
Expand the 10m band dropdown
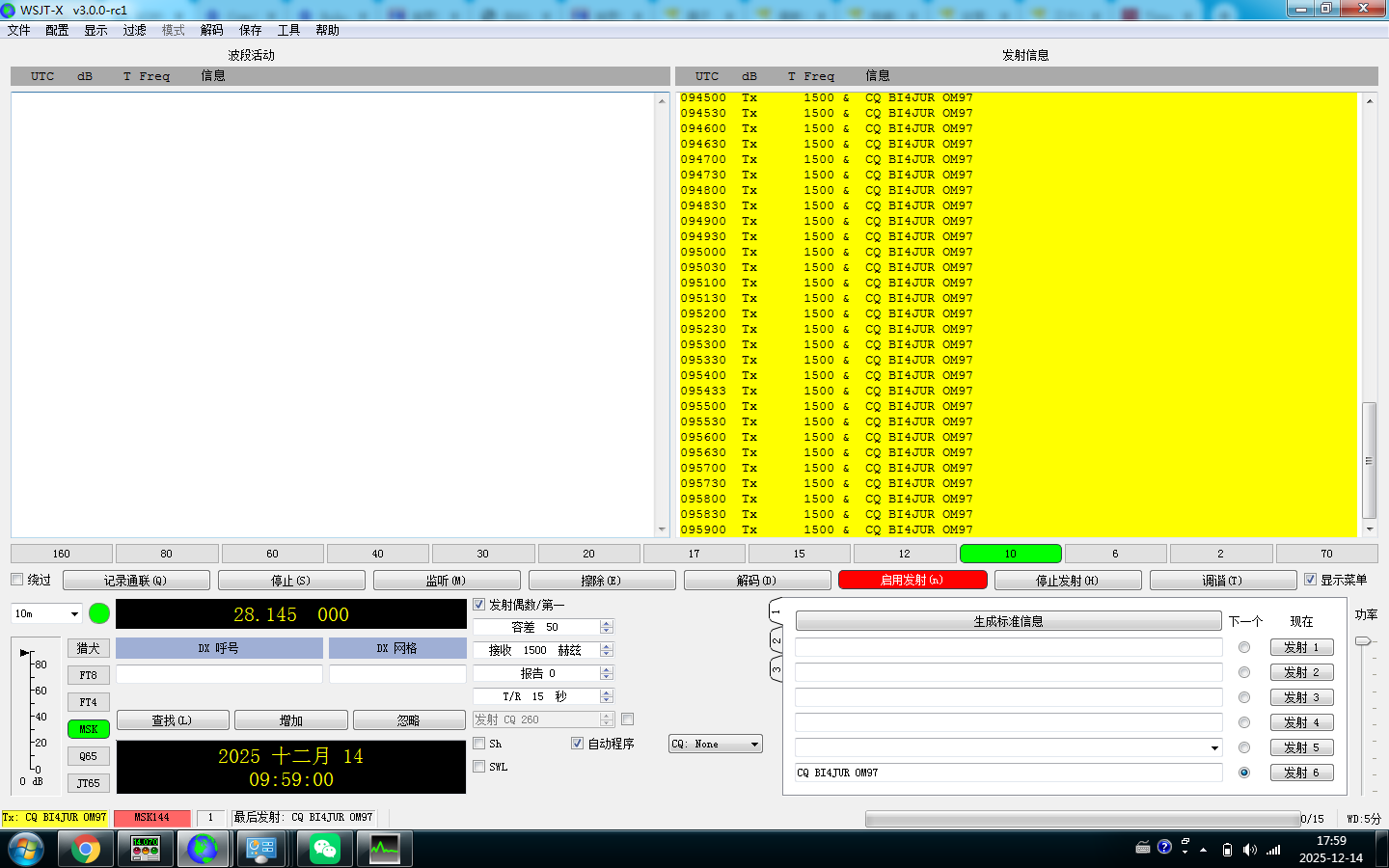coord(74,613)
